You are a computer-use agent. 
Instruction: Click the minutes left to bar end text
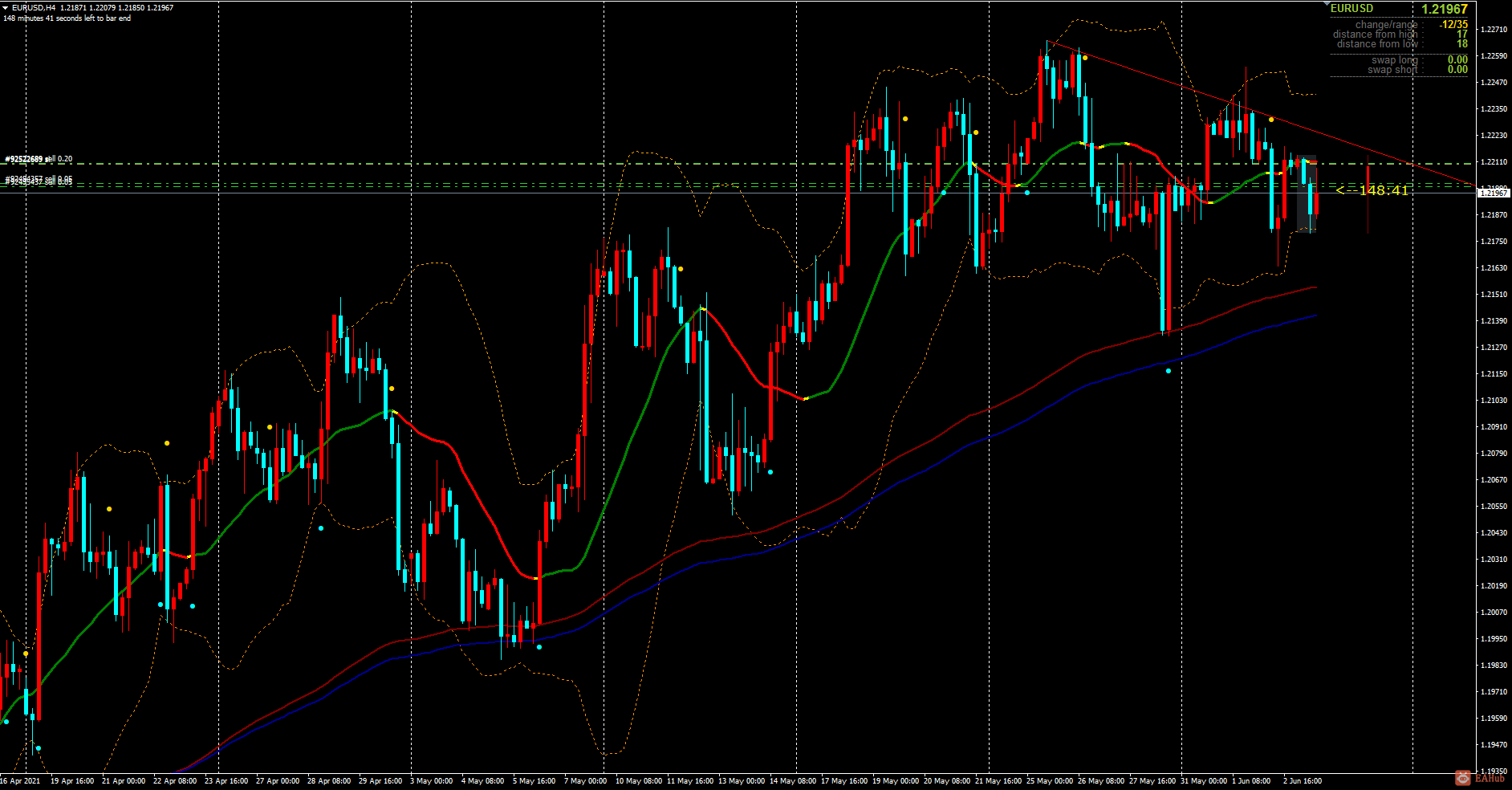pyautogui.click(x=68, y=17)
